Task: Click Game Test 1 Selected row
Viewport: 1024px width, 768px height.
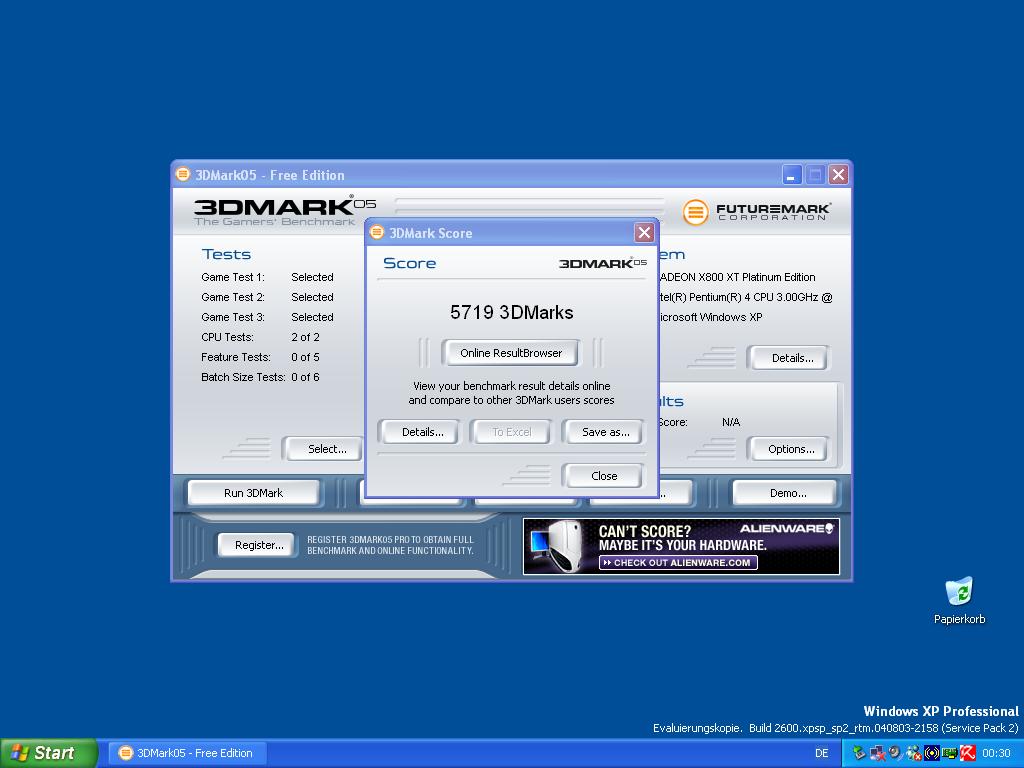Action: (x=267, y=277)
